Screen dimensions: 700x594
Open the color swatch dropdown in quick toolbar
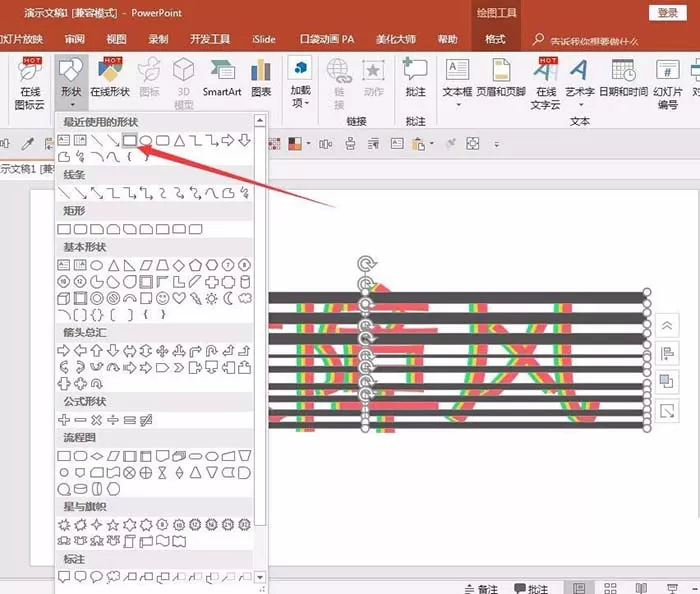pos(308,144)
